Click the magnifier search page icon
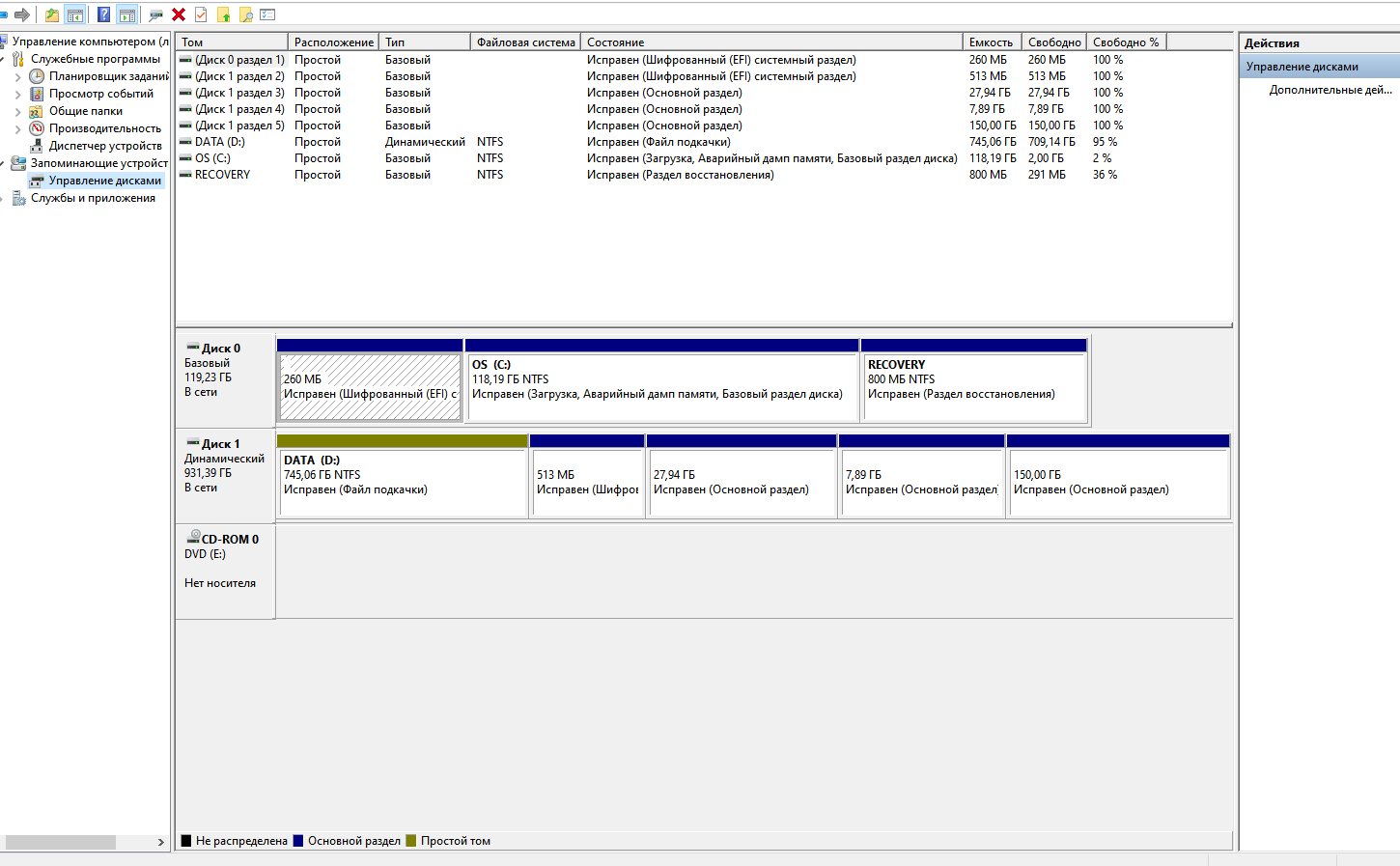This screenshot has width=1400, height=866. (x=246, y=14)
